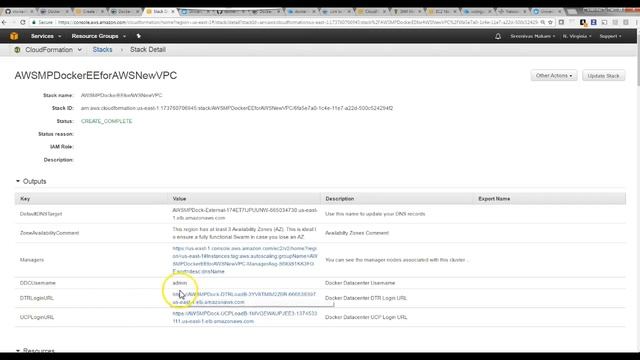Click the AWSMPDockerEEforAWSNewVPC page heading

pos(96,76)
